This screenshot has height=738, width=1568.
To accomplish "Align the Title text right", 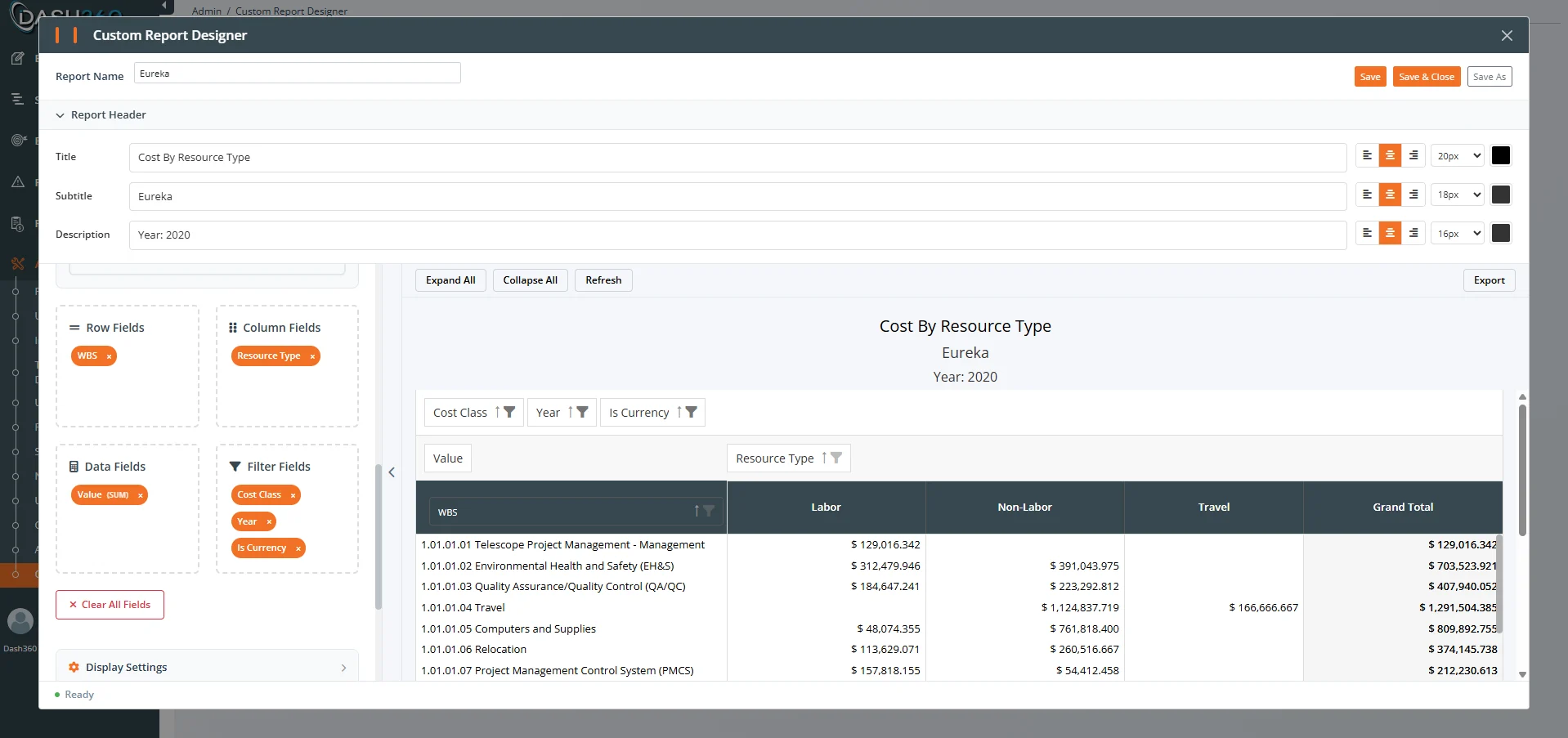I will pos(1413,155).
